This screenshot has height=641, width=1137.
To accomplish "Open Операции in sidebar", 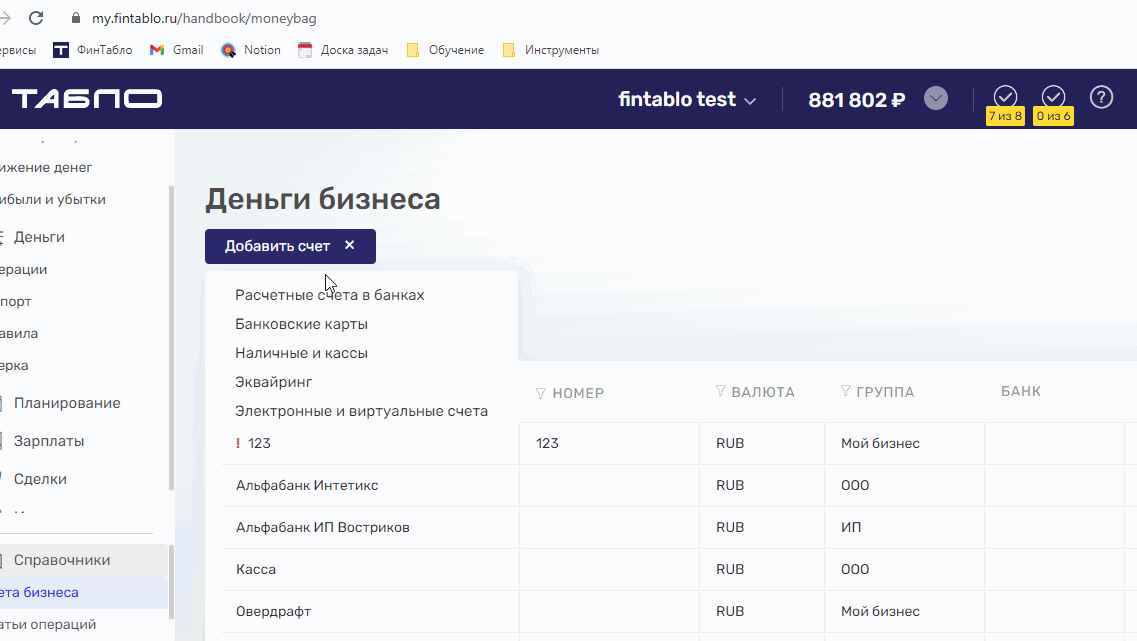I will 24,269.
